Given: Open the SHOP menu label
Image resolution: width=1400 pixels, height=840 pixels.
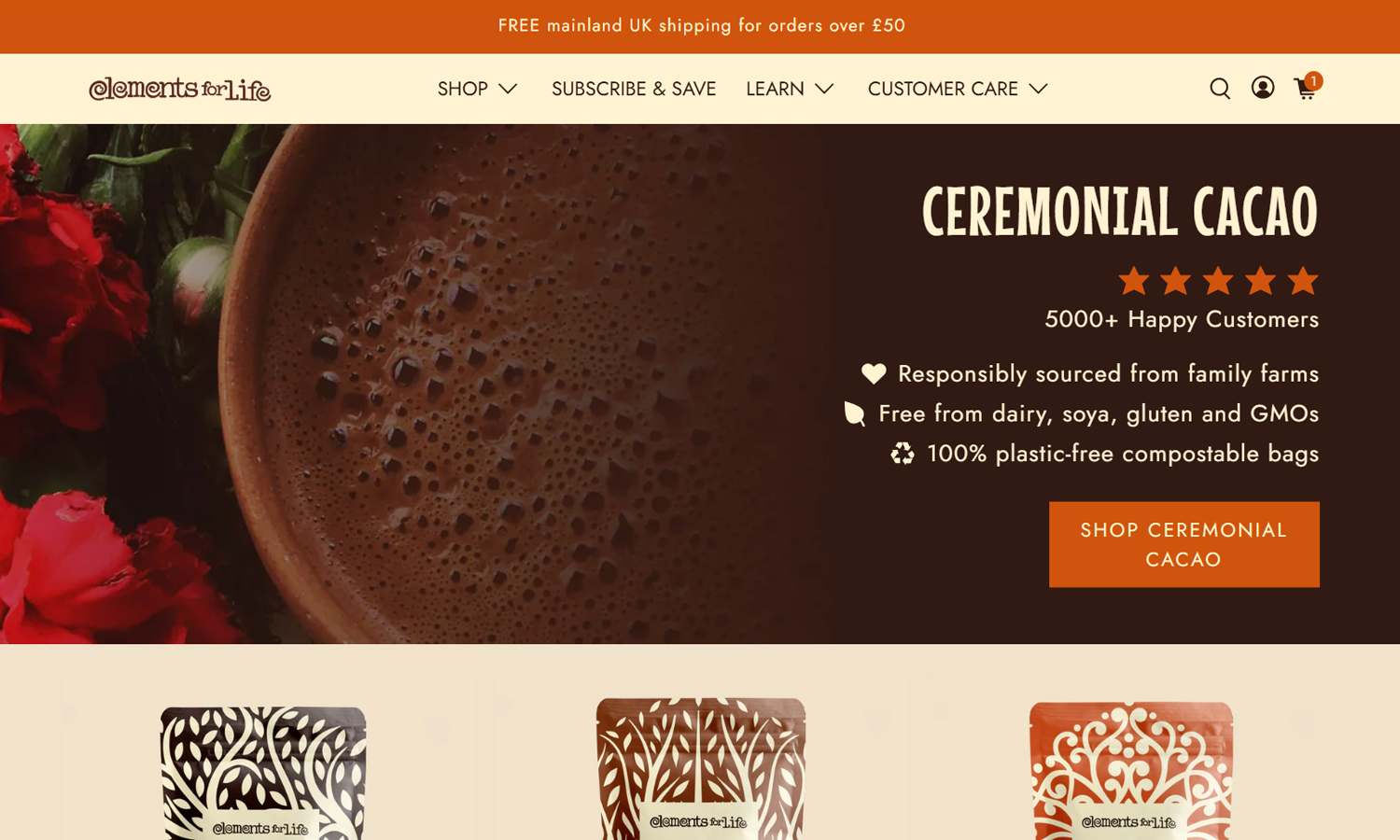Looking at the screenshot, I should tap(463, 89).
